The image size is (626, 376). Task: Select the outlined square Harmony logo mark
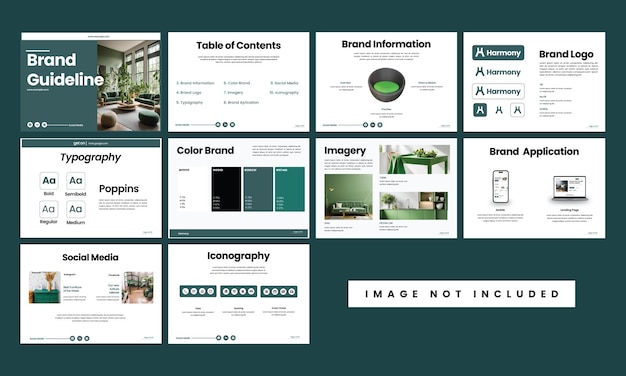517,110
